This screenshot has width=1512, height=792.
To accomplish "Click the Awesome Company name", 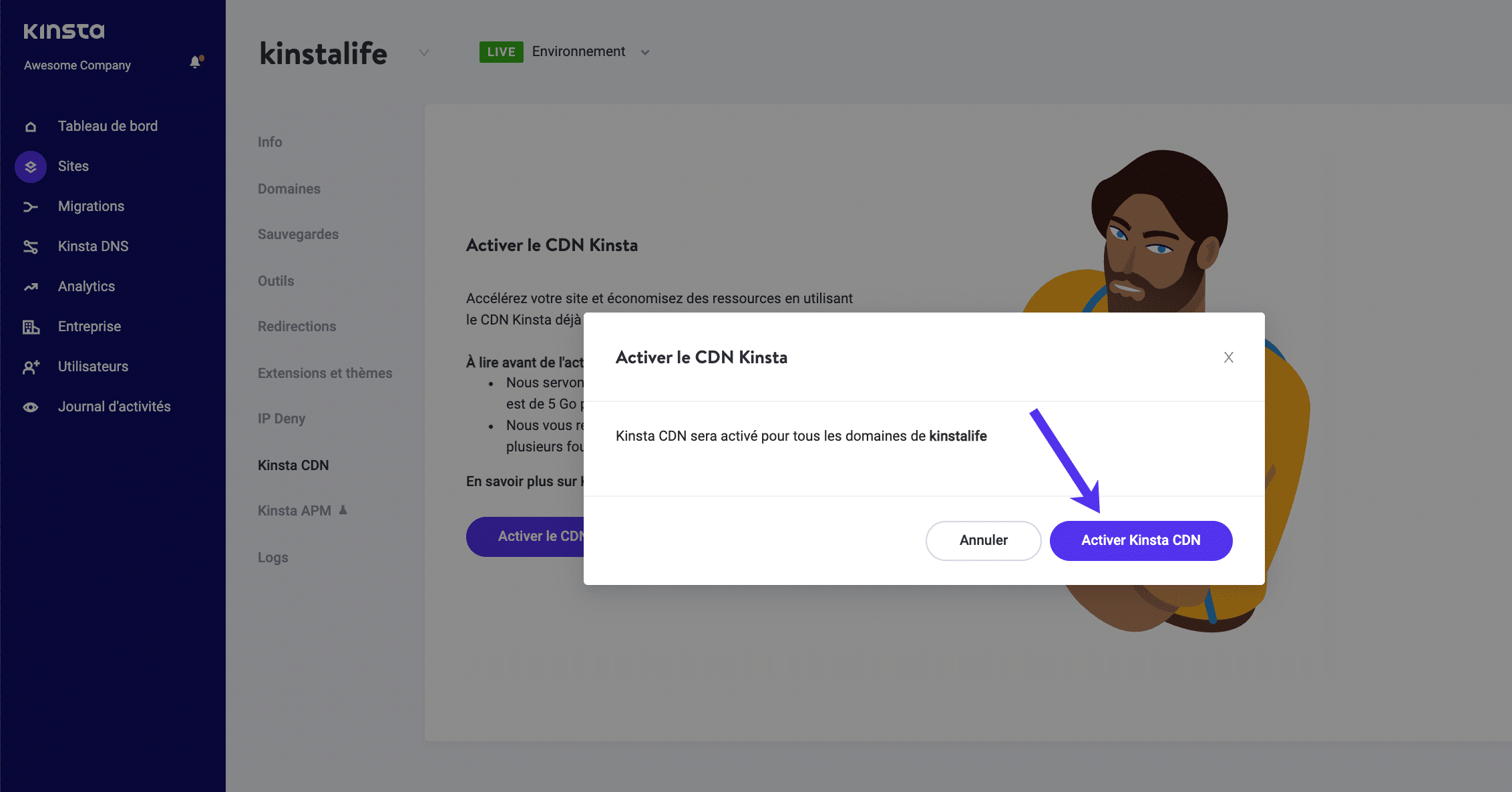I will pos(77,65).
